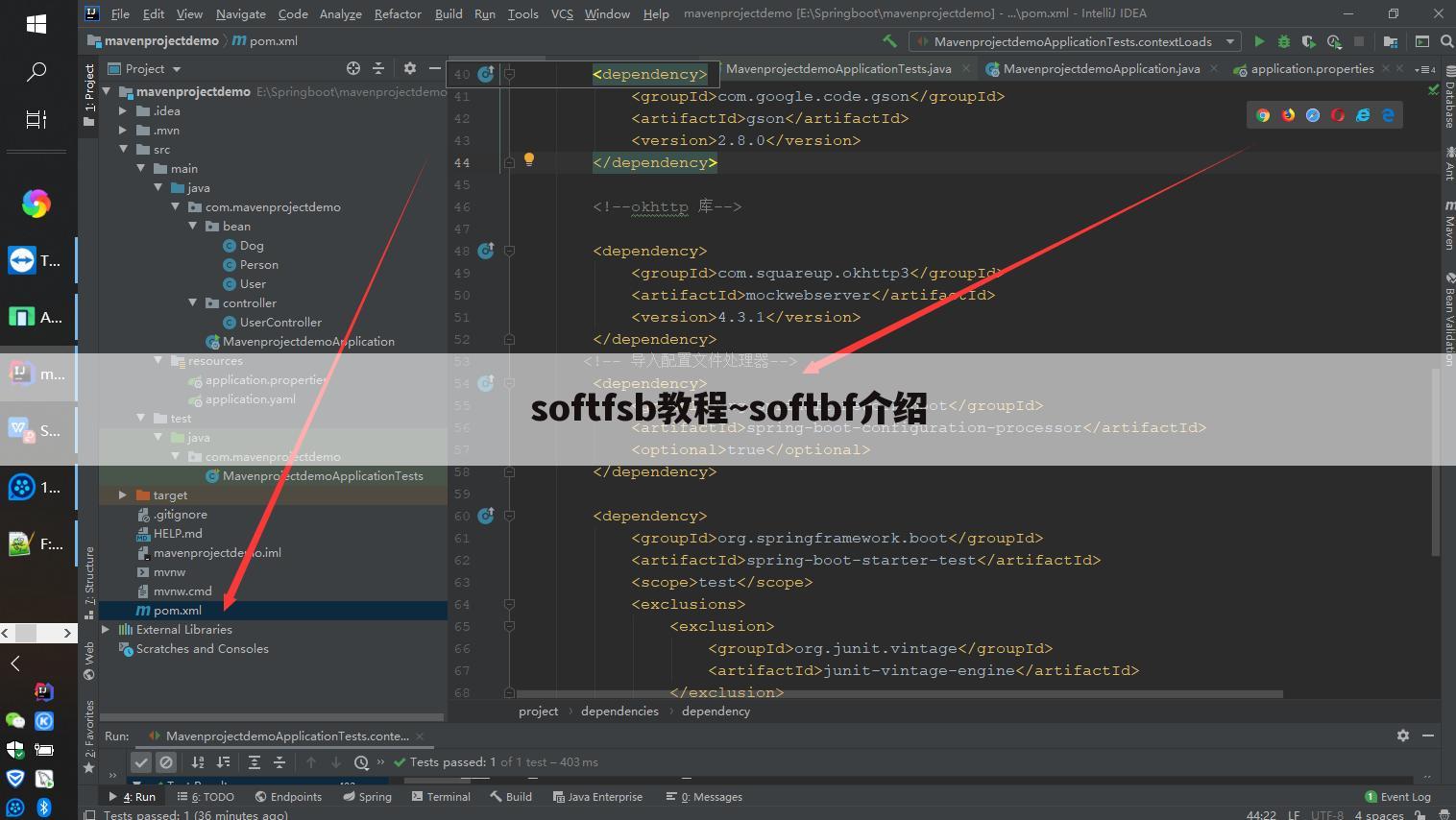This screenshot has width=1456, height=820.
Task: Open the Navigate menu
Action: point(240,13)
